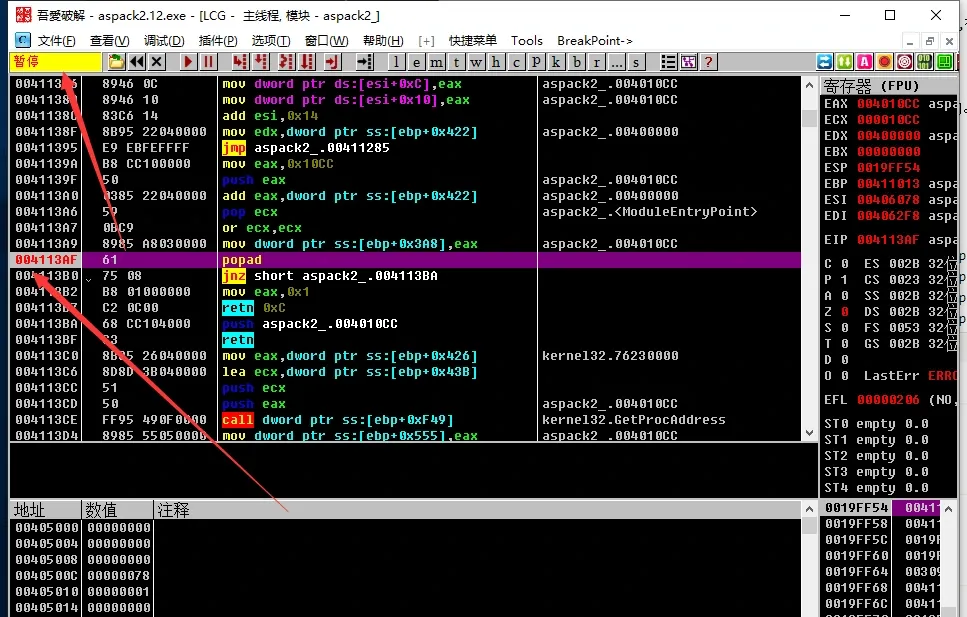
Task: Pause execution with the red pause icon
Action: tap(208, 62)
